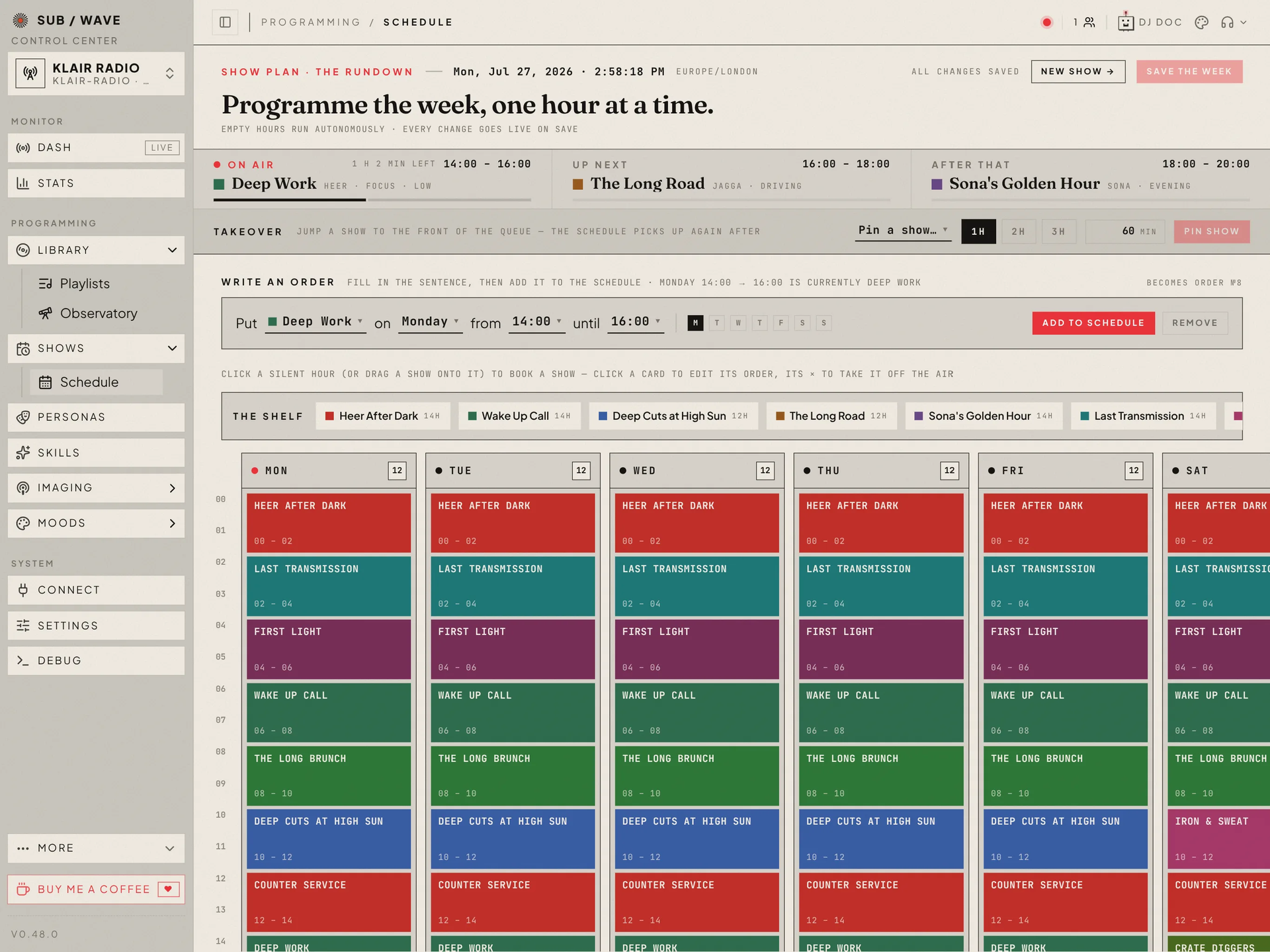Select the 1H takeover duration
1270x952 pixels.
(x=978, y=232)
